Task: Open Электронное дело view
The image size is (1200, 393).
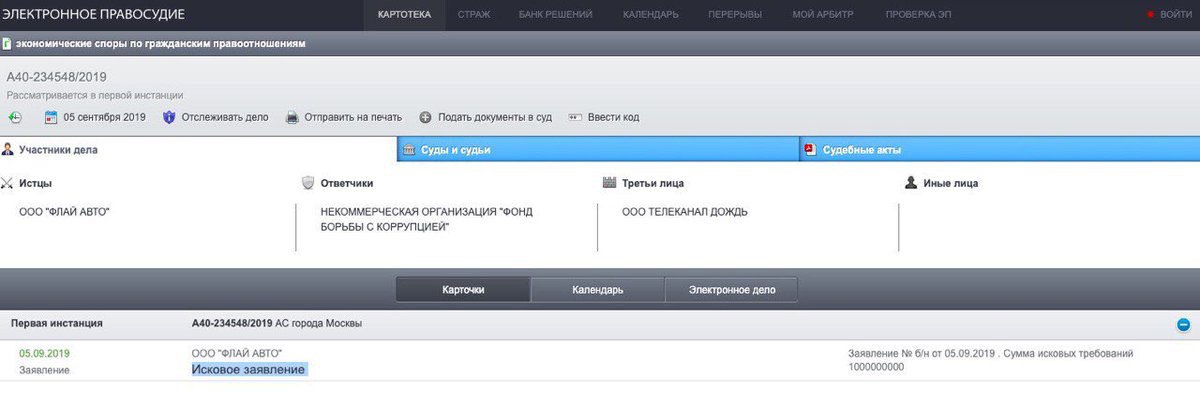Action: (x=731, y=290)
